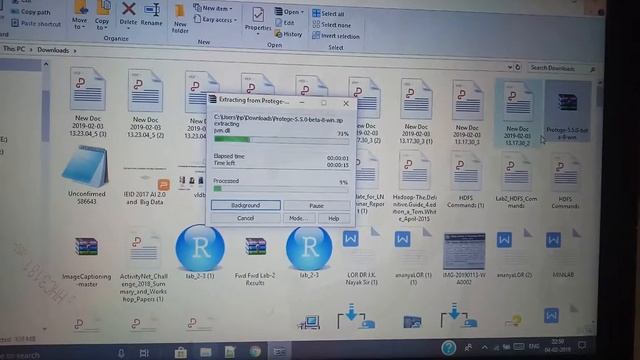The width and height of the screenshot is (640, 360).
Task: Click the Task View taskbar icon
Action: 144,353
